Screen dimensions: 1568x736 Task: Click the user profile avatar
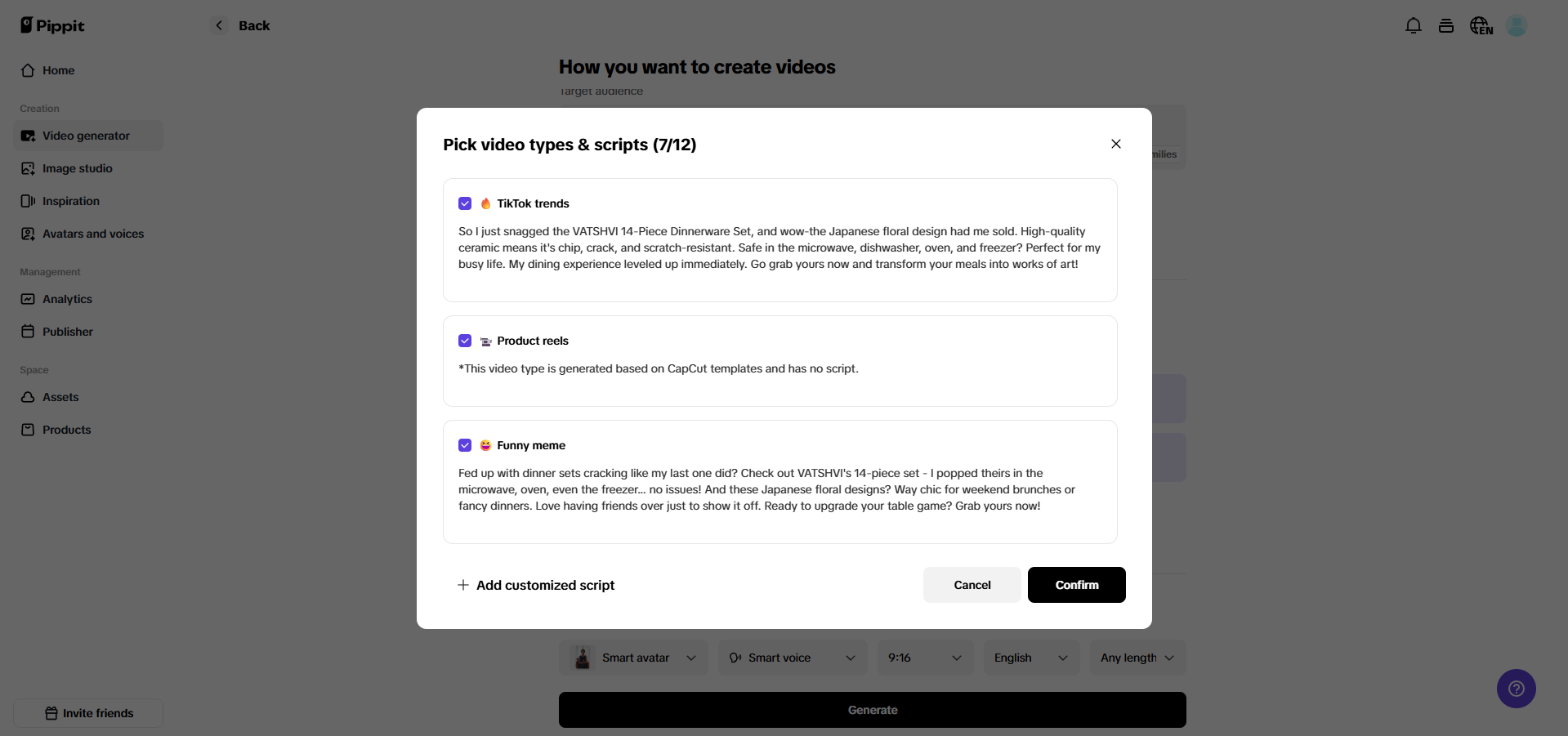pyautogui.click(x=1517, y=26)
